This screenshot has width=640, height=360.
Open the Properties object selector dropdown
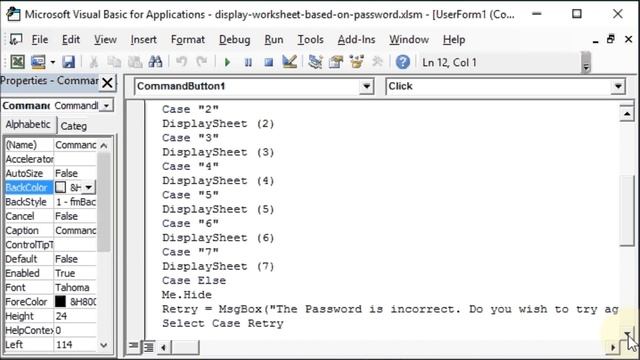[106, 106]
